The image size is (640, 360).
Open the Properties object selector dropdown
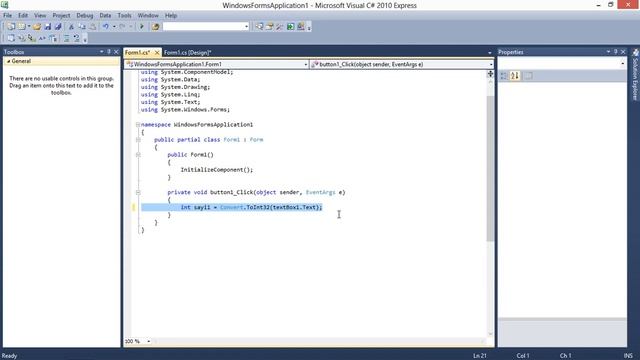(x=622, y=64)
